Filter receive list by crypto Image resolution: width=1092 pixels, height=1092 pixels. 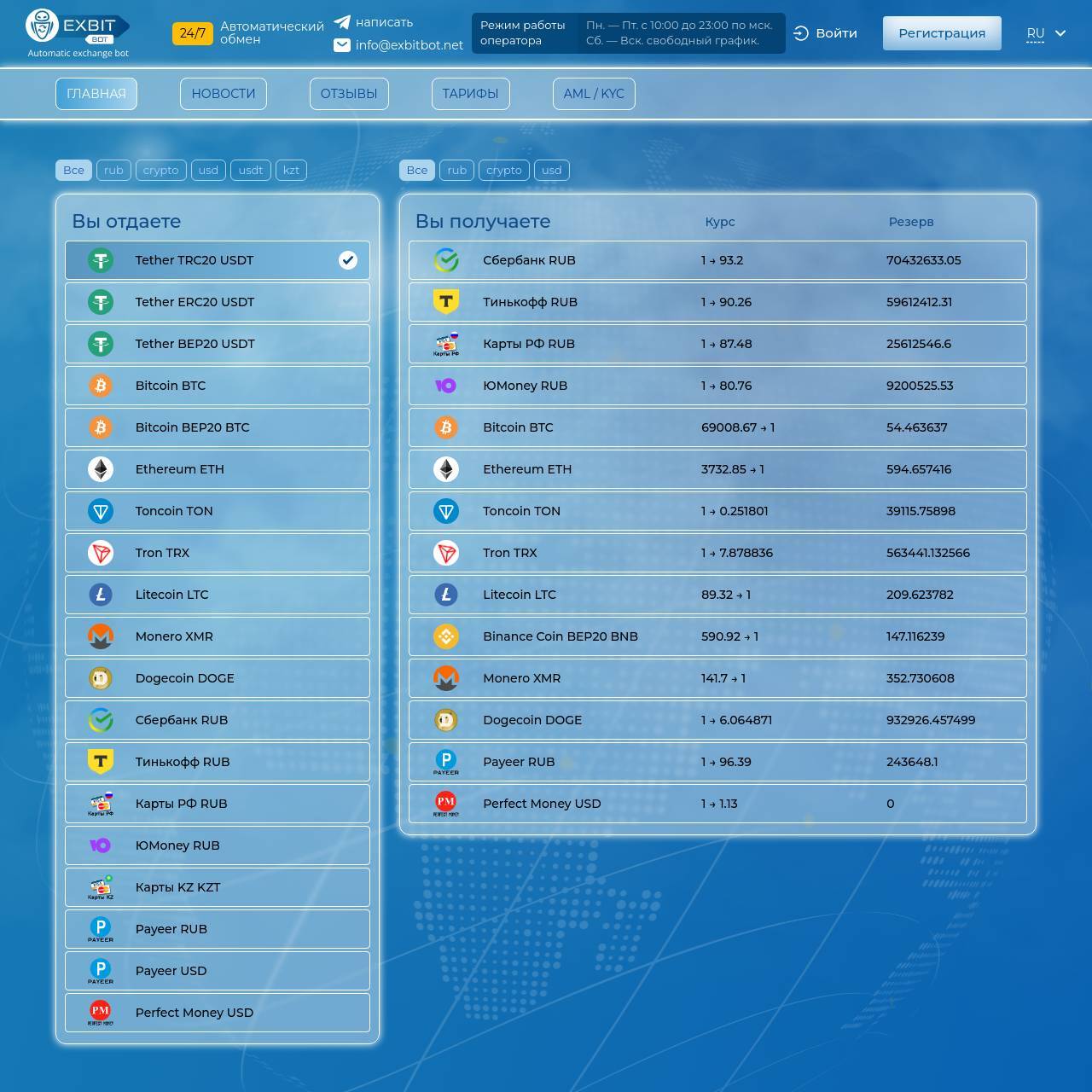coord(504,170)
